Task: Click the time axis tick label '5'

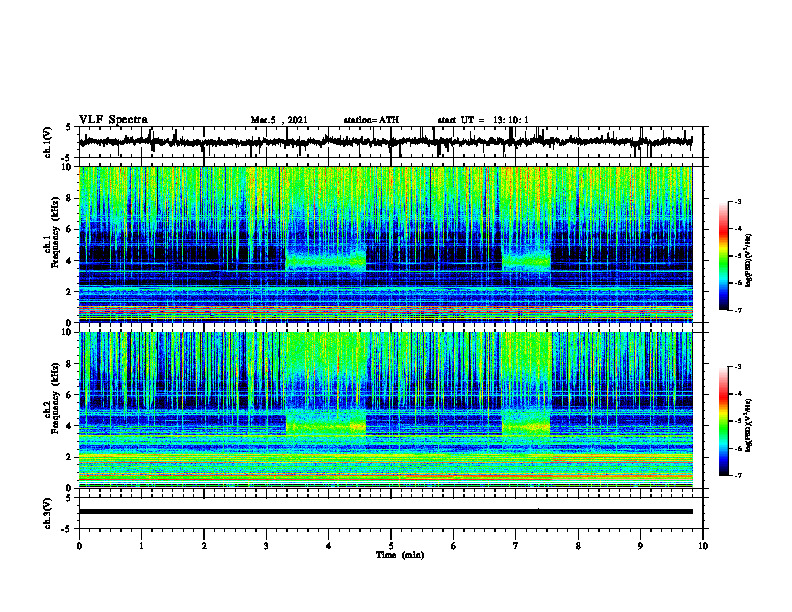Action: (391, 546)
